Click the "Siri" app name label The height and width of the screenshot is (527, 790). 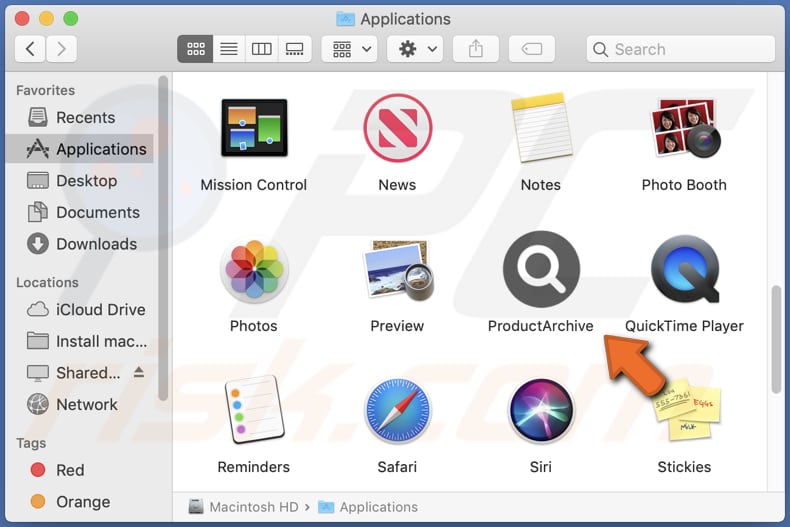point(541,467)
